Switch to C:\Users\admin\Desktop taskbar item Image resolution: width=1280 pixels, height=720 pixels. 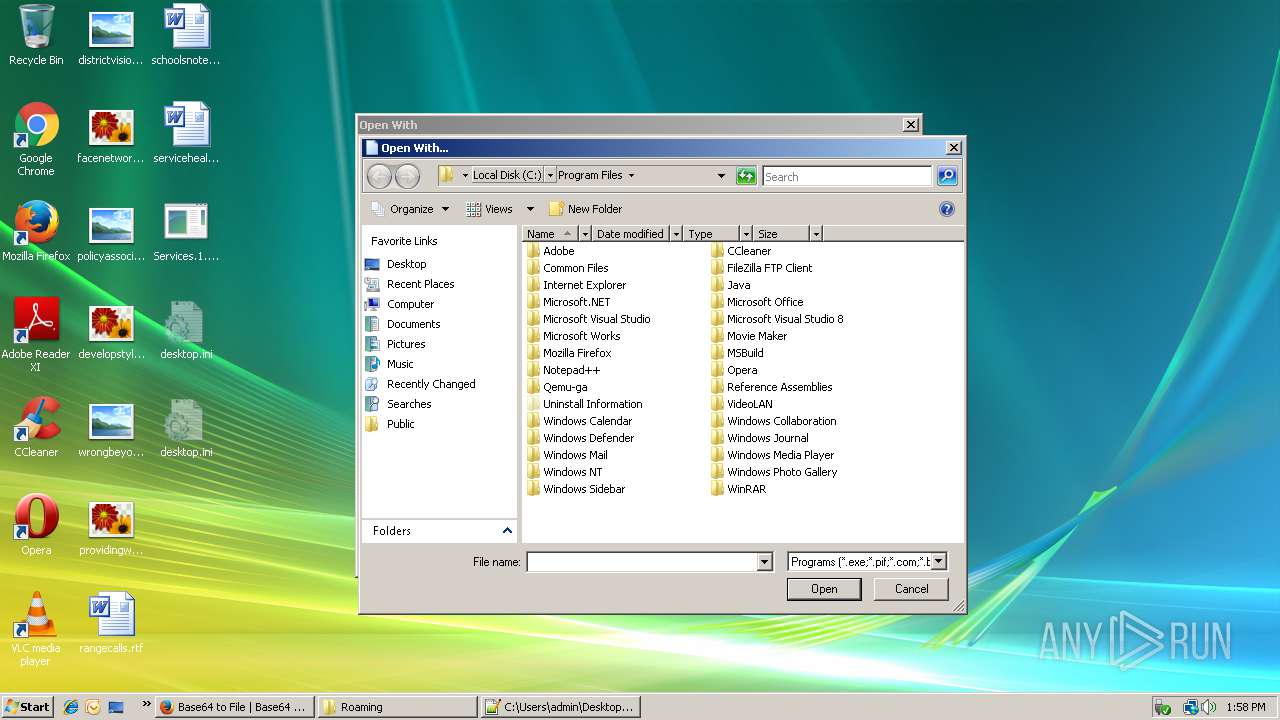560,707
